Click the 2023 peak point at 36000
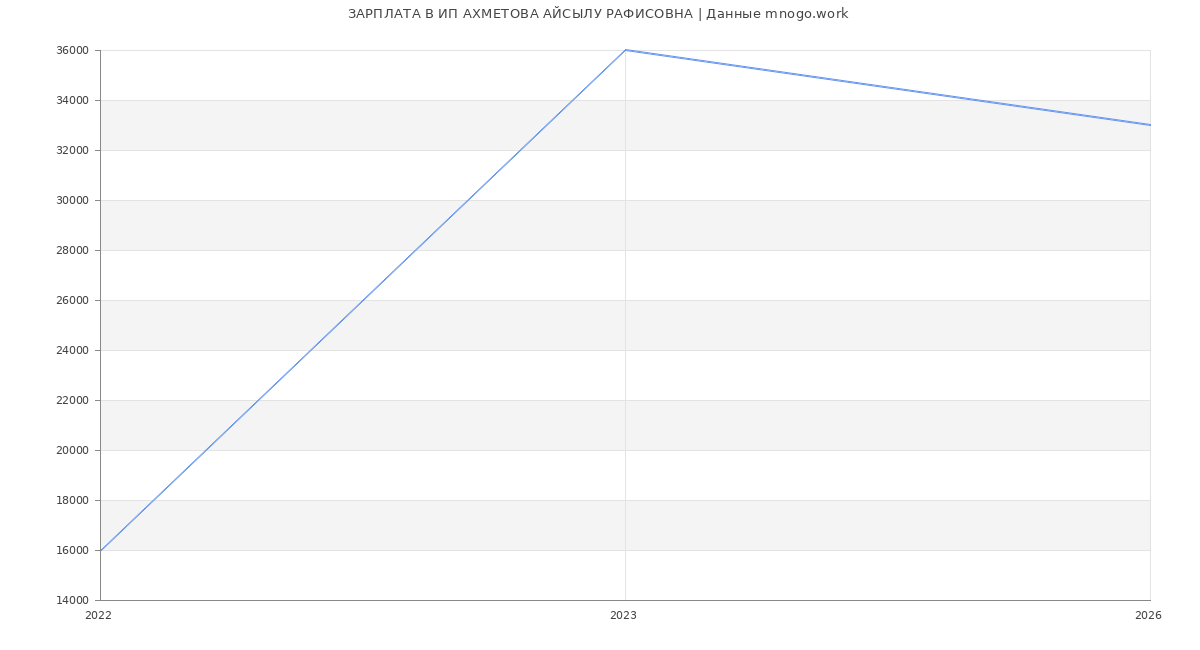Image resolution: width=1200 pixels, height=650 pixels. 625,50
